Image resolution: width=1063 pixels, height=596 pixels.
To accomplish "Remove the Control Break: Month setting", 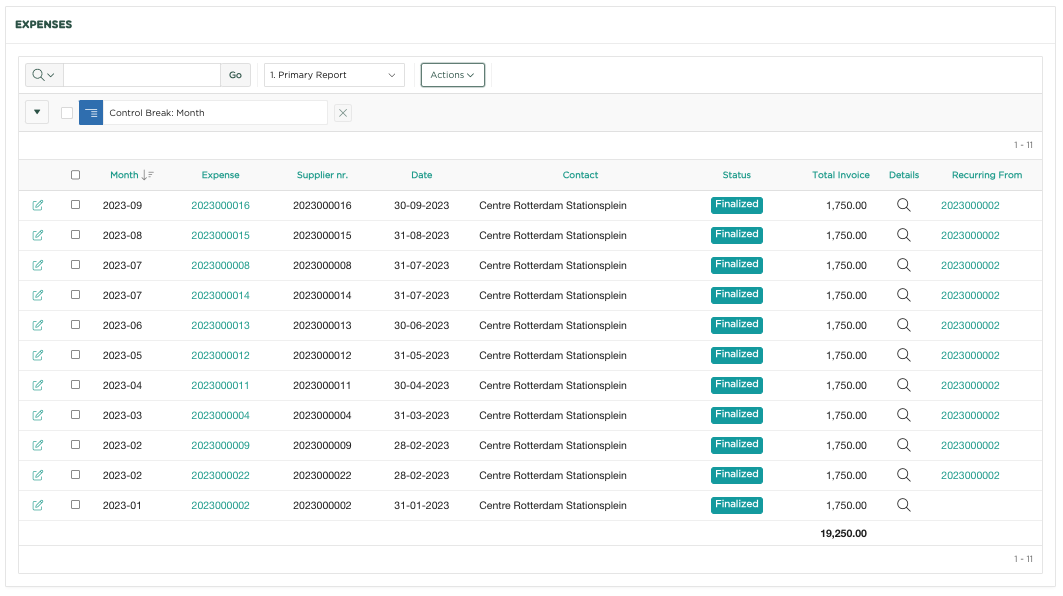I will [x=343, y=113].
